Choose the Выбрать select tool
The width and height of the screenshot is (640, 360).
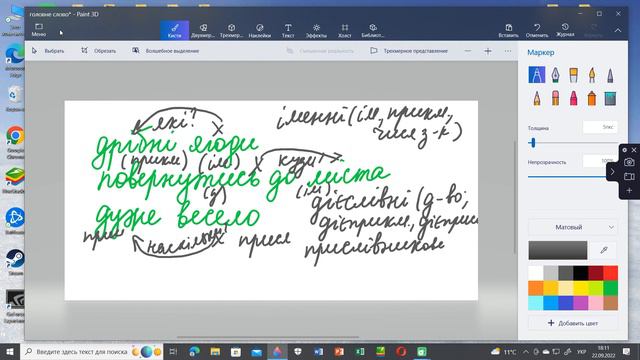click(48, 51)
